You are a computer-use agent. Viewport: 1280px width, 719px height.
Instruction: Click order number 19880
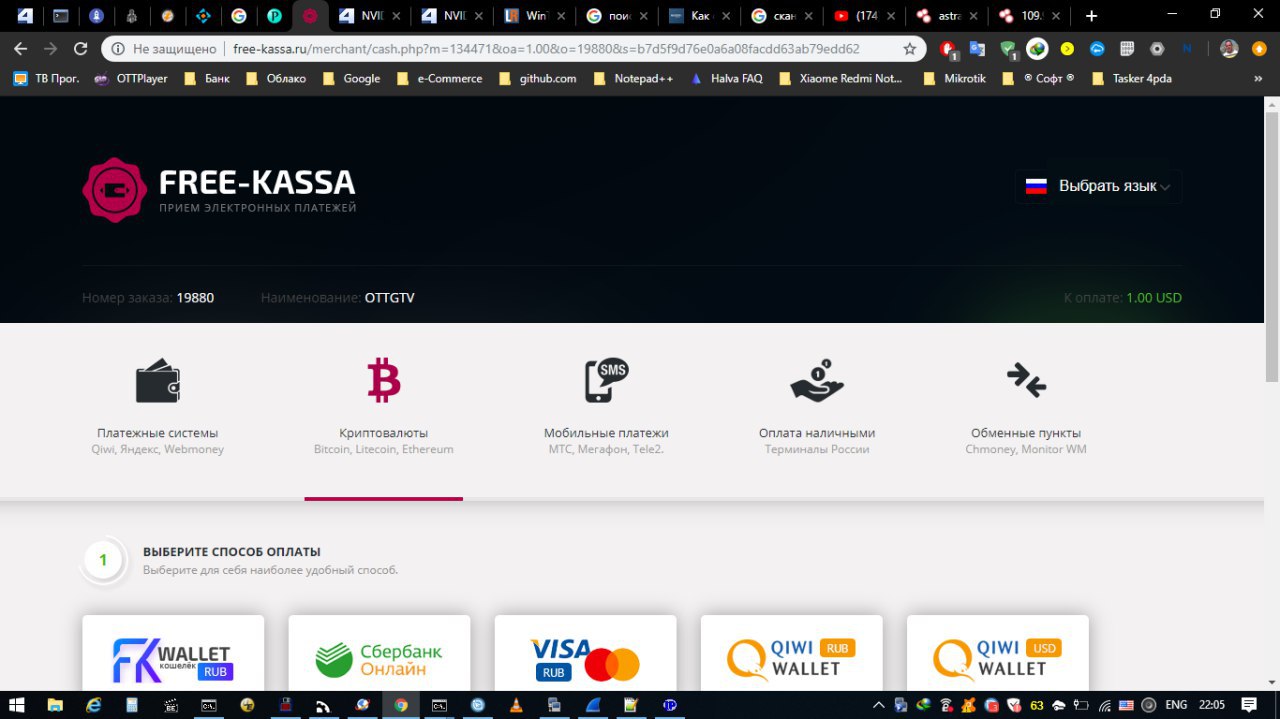click(x=195, y=298)
